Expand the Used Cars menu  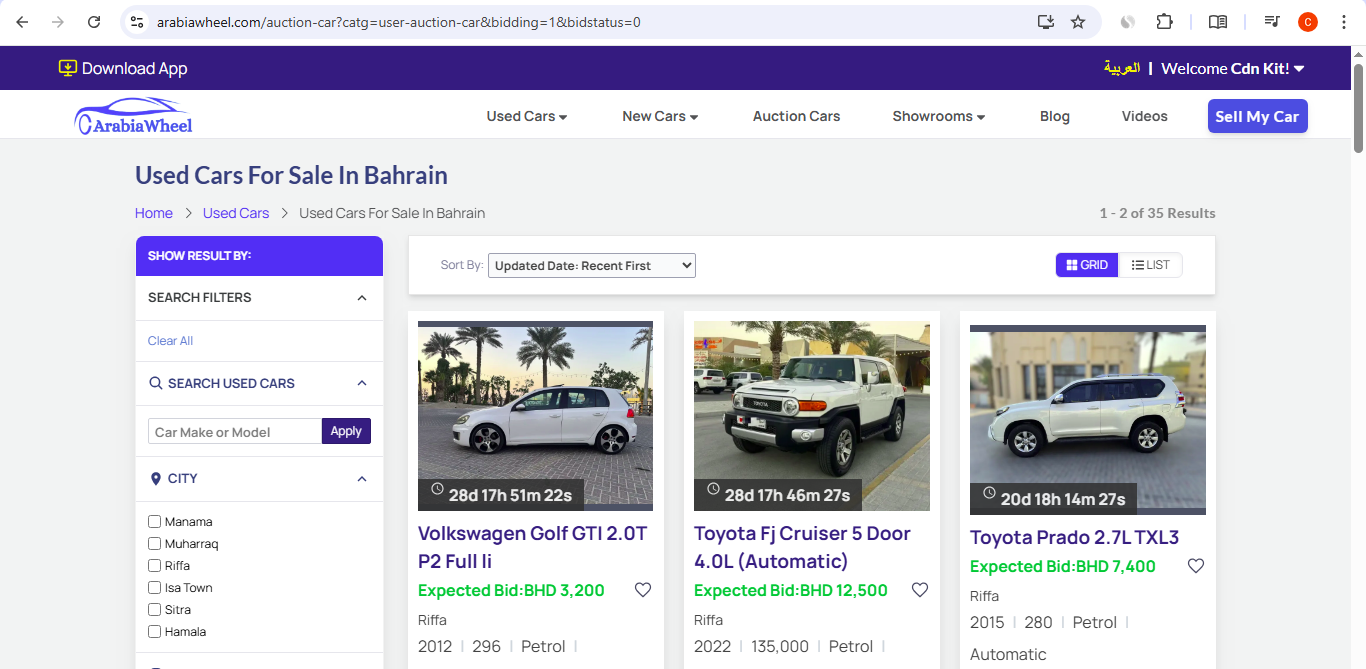pyautogui.click(x=526, y=116)
